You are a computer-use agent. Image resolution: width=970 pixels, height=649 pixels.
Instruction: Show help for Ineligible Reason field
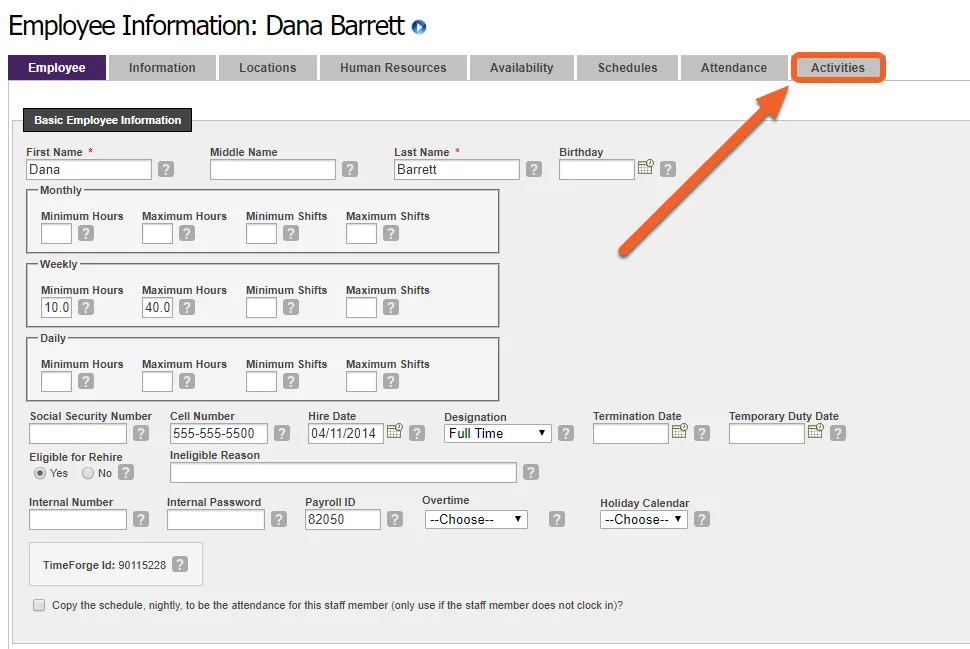coord(531,472)
